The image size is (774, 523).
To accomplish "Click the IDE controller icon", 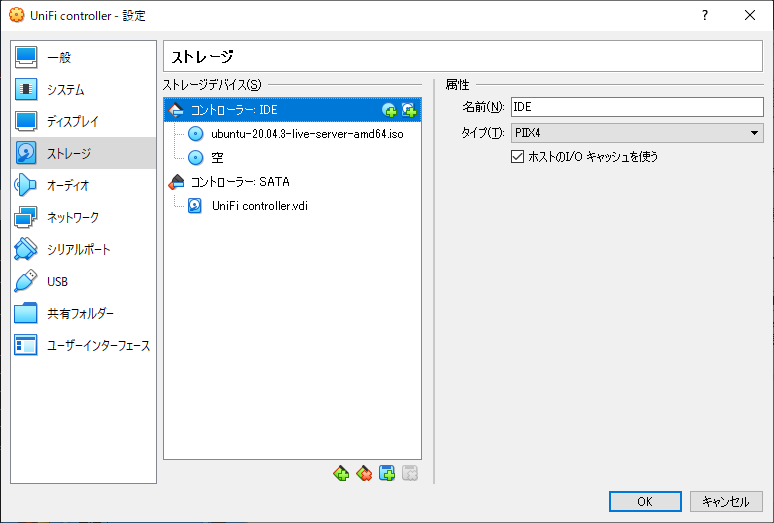I will click(x=176, y=110).
